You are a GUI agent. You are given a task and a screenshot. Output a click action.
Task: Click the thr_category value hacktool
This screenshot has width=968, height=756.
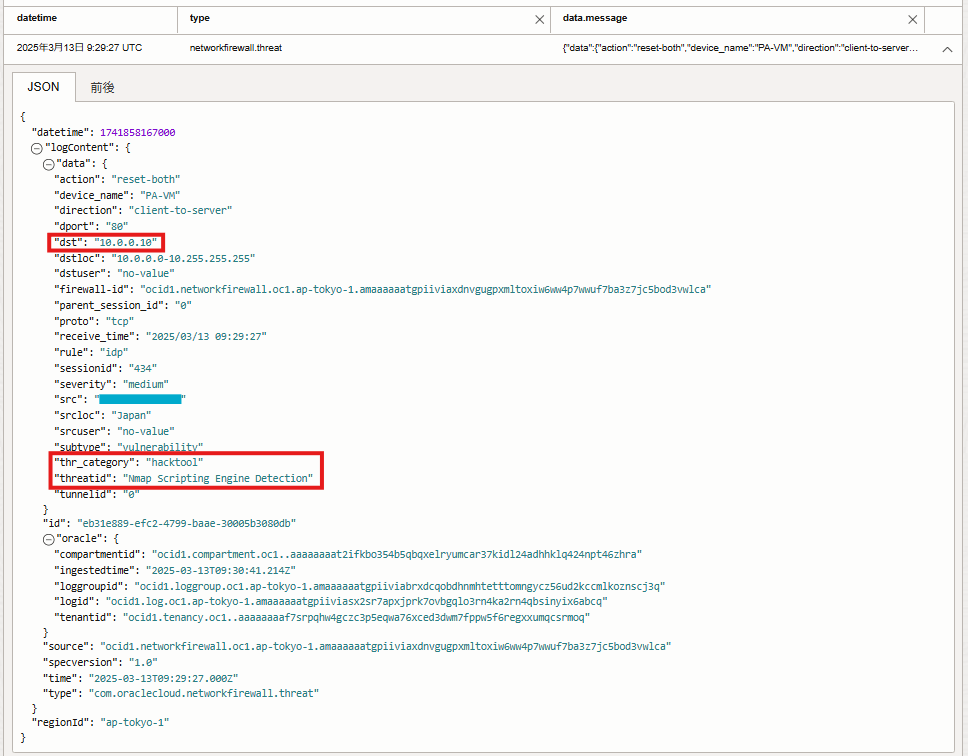(174, 462)
